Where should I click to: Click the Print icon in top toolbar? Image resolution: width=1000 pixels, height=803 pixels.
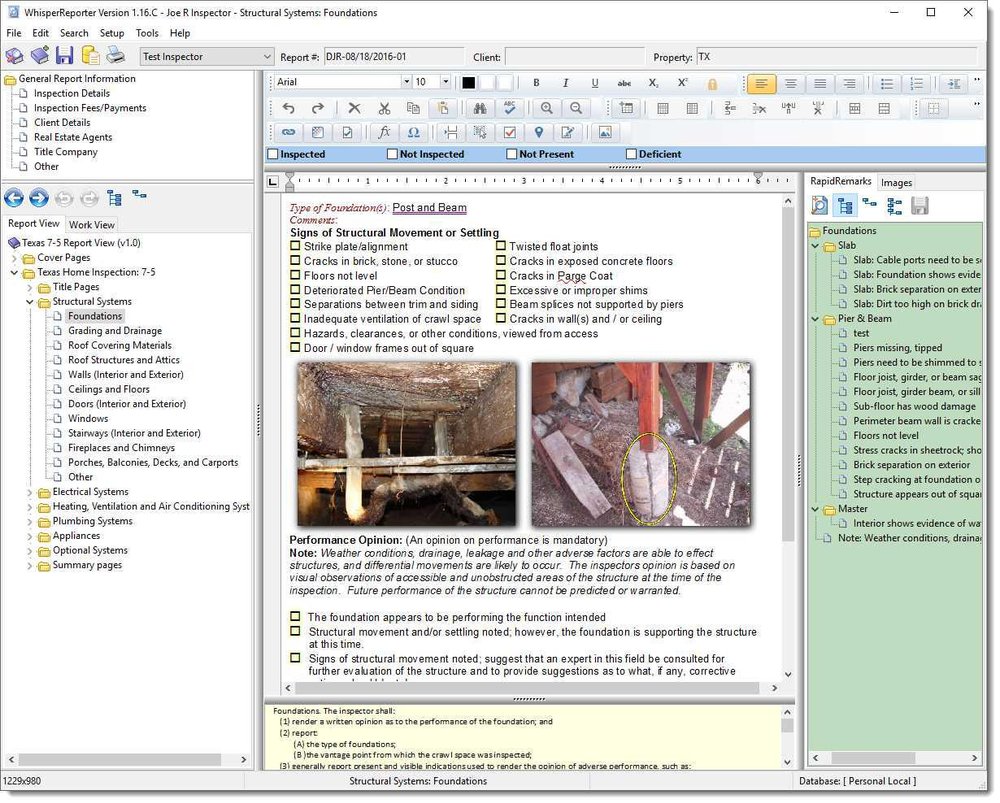click(115, 56)
